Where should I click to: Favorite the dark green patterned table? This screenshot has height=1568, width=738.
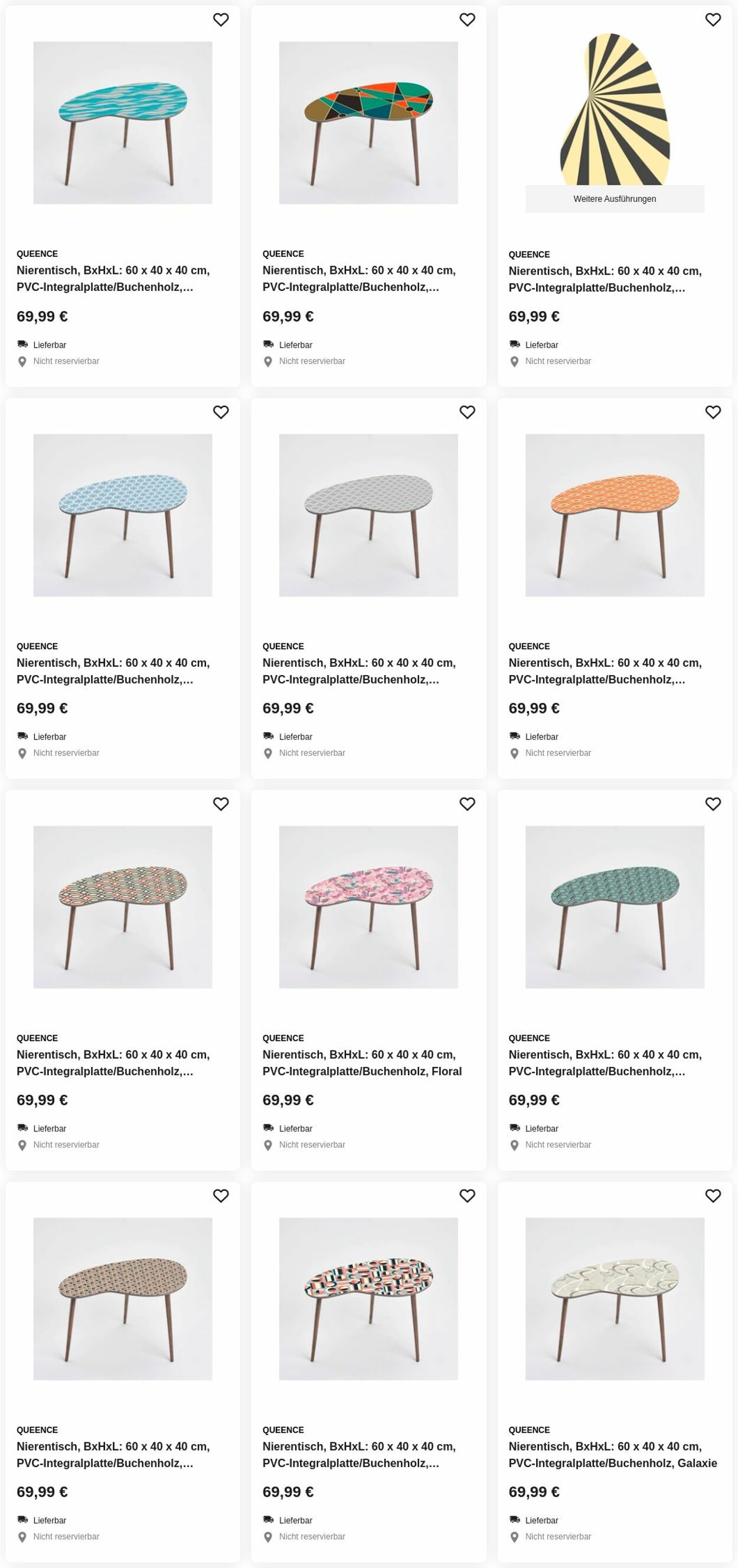713,804
